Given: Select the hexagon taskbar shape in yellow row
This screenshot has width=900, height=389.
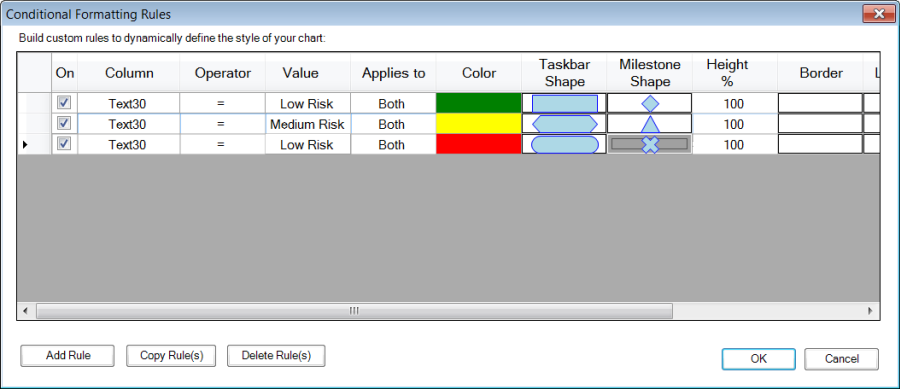Looking at the screenshot, I should pyautogui.click(x=564, y=125).
